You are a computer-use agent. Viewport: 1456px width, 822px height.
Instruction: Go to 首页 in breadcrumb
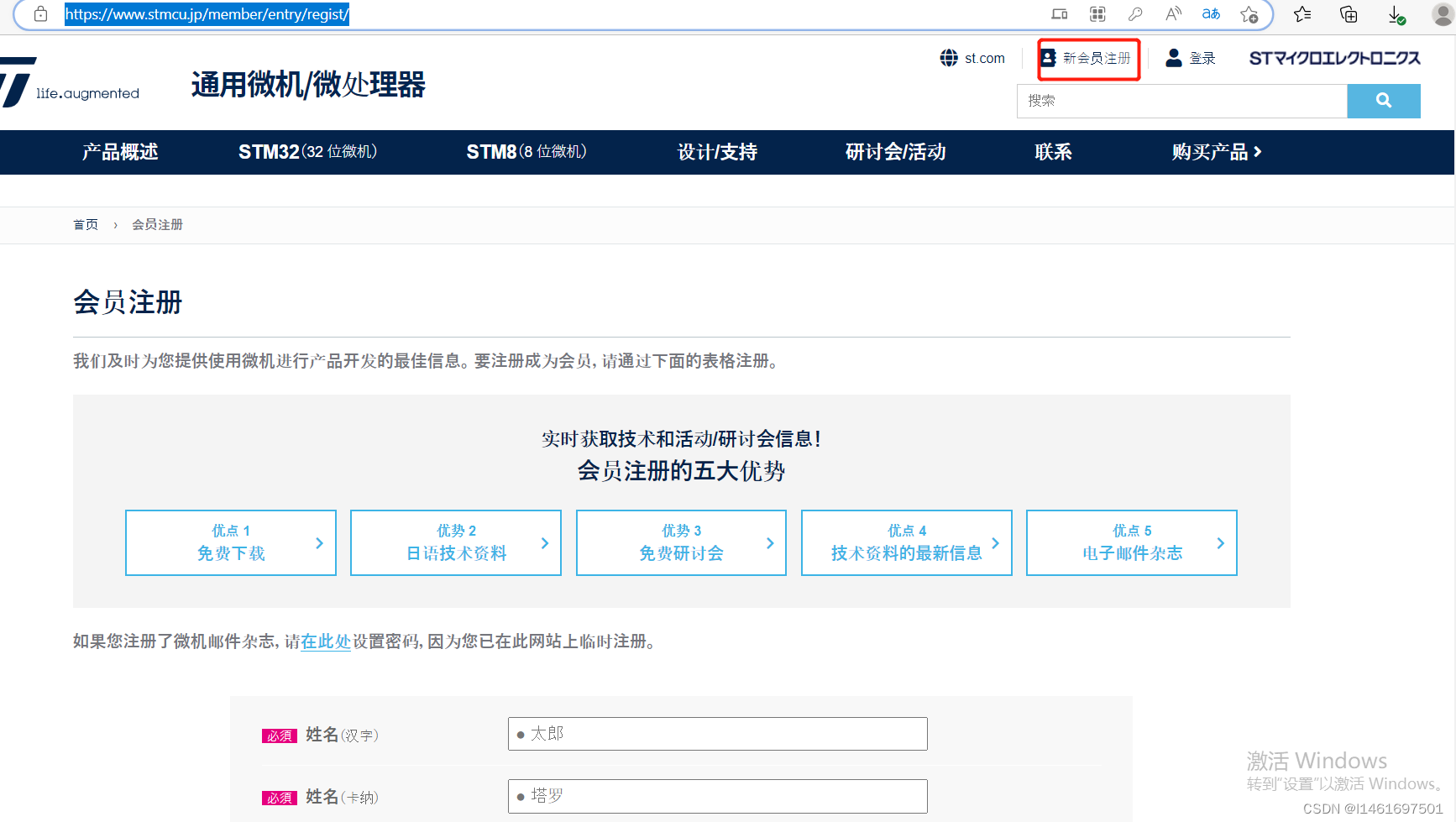point(86,224)
